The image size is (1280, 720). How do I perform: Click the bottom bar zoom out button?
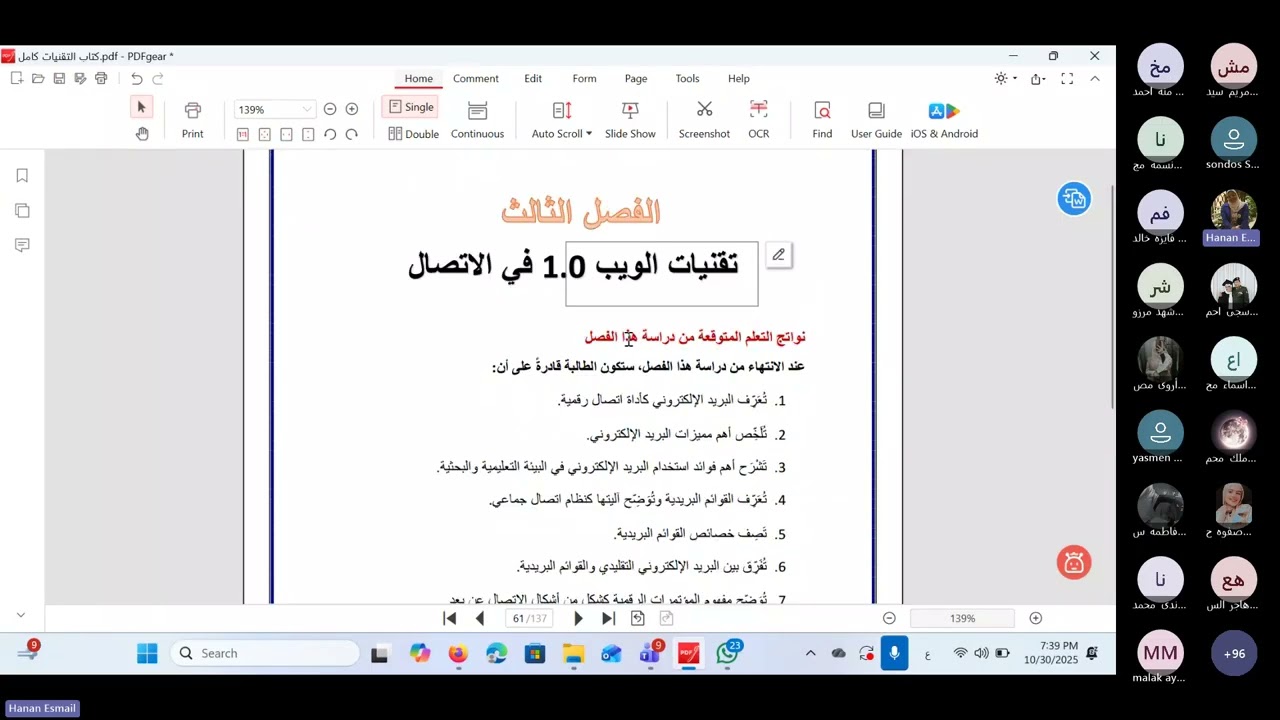[889, 619]
